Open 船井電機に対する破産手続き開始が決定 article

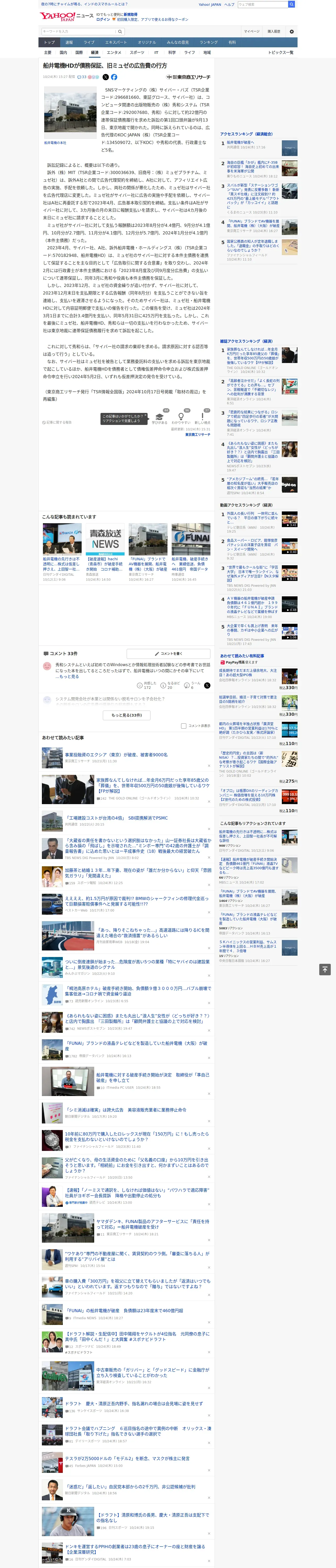click(x=153, y=1077)
